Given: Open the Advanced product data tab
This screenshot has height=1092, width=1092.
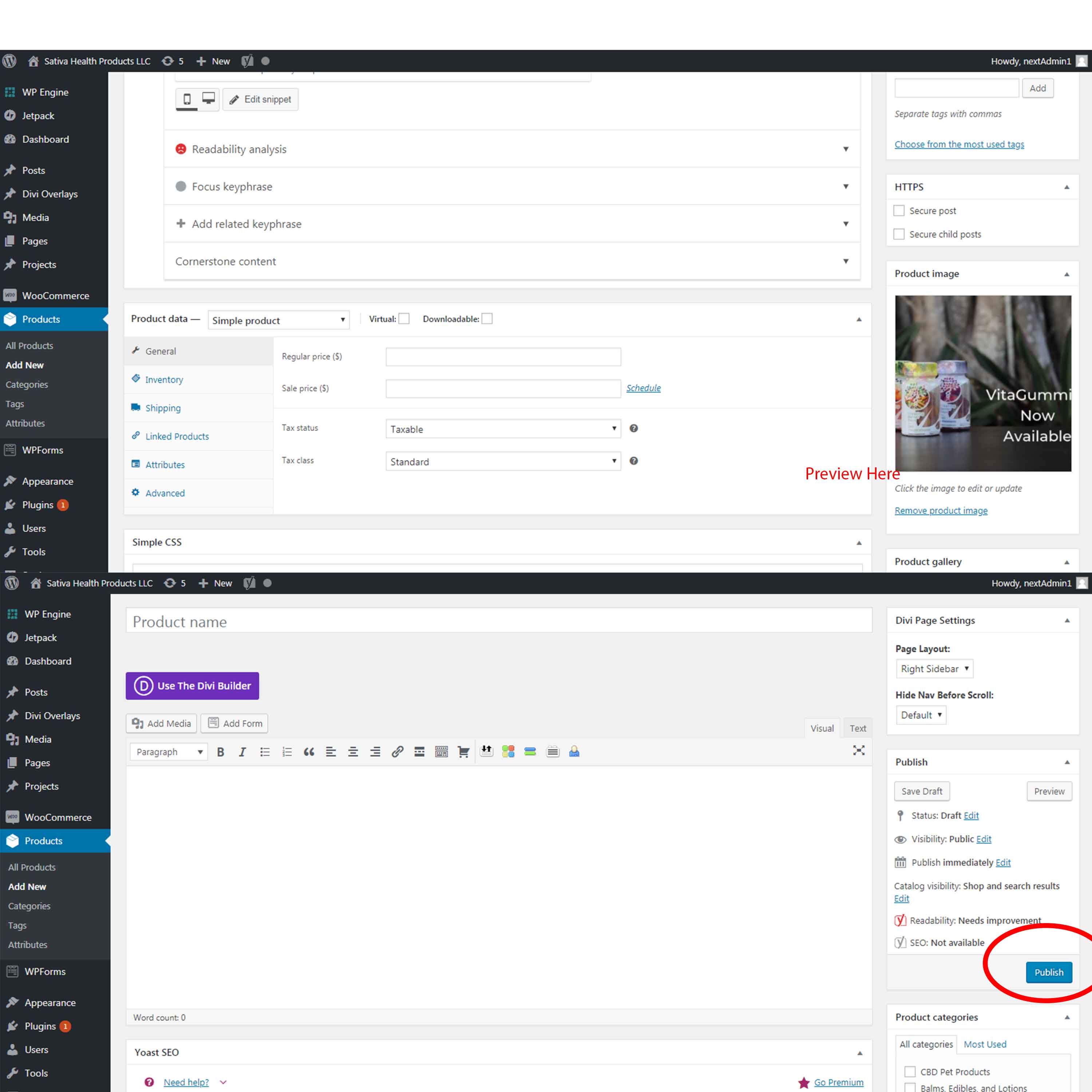Looking at the screenshot, I should coord(199,493).
